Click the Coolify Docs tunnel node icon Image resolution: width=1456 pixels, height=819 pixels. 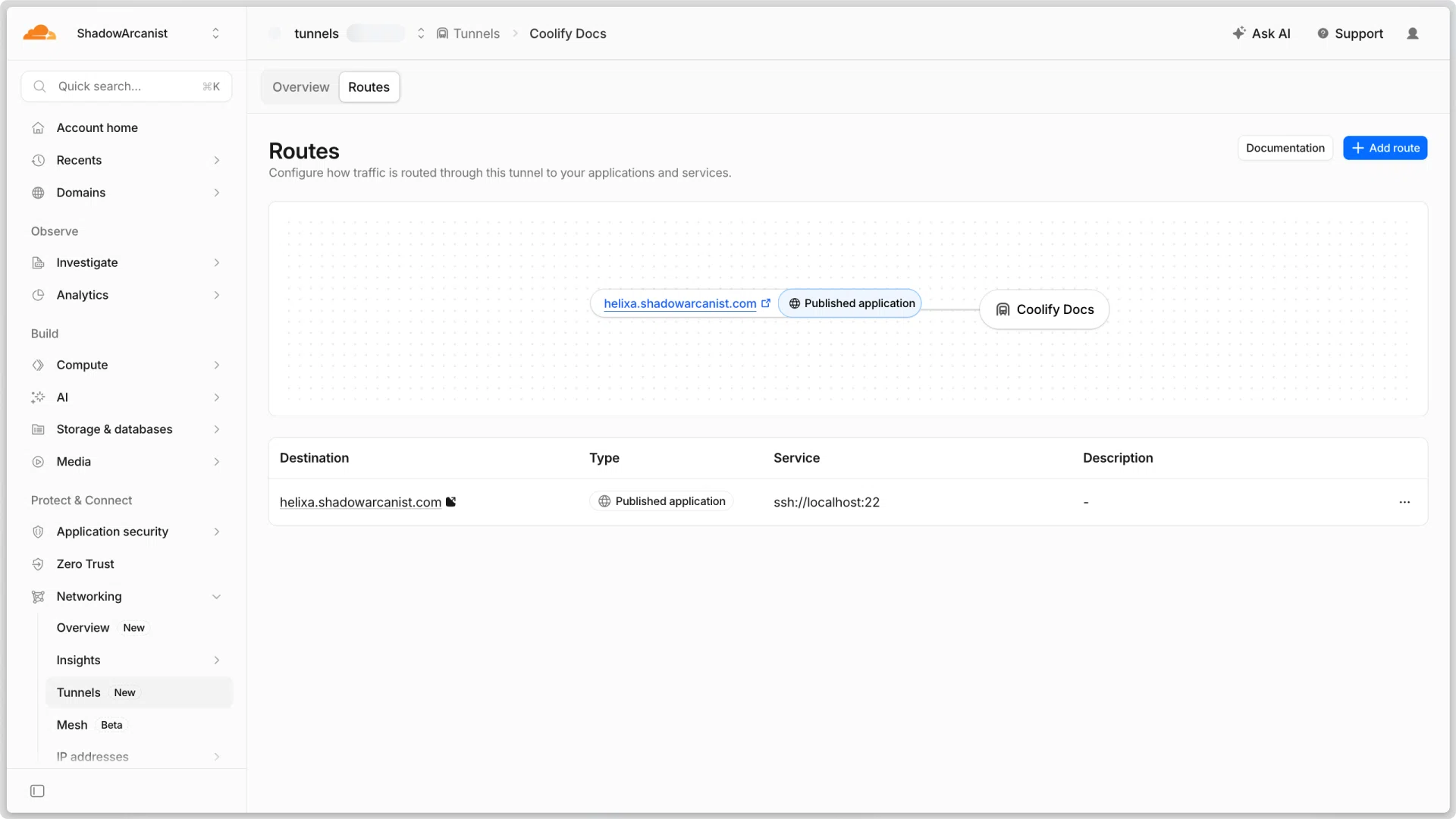pos(1003,309)
